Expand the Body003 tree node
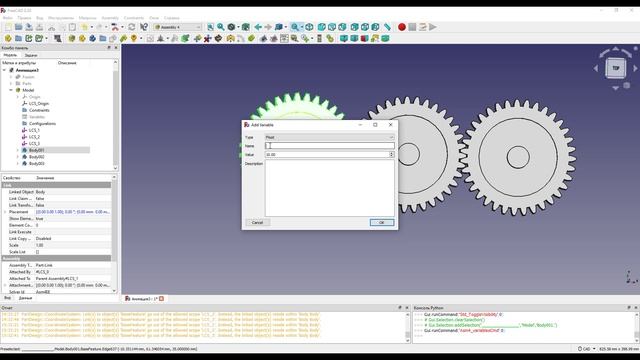 18,163
